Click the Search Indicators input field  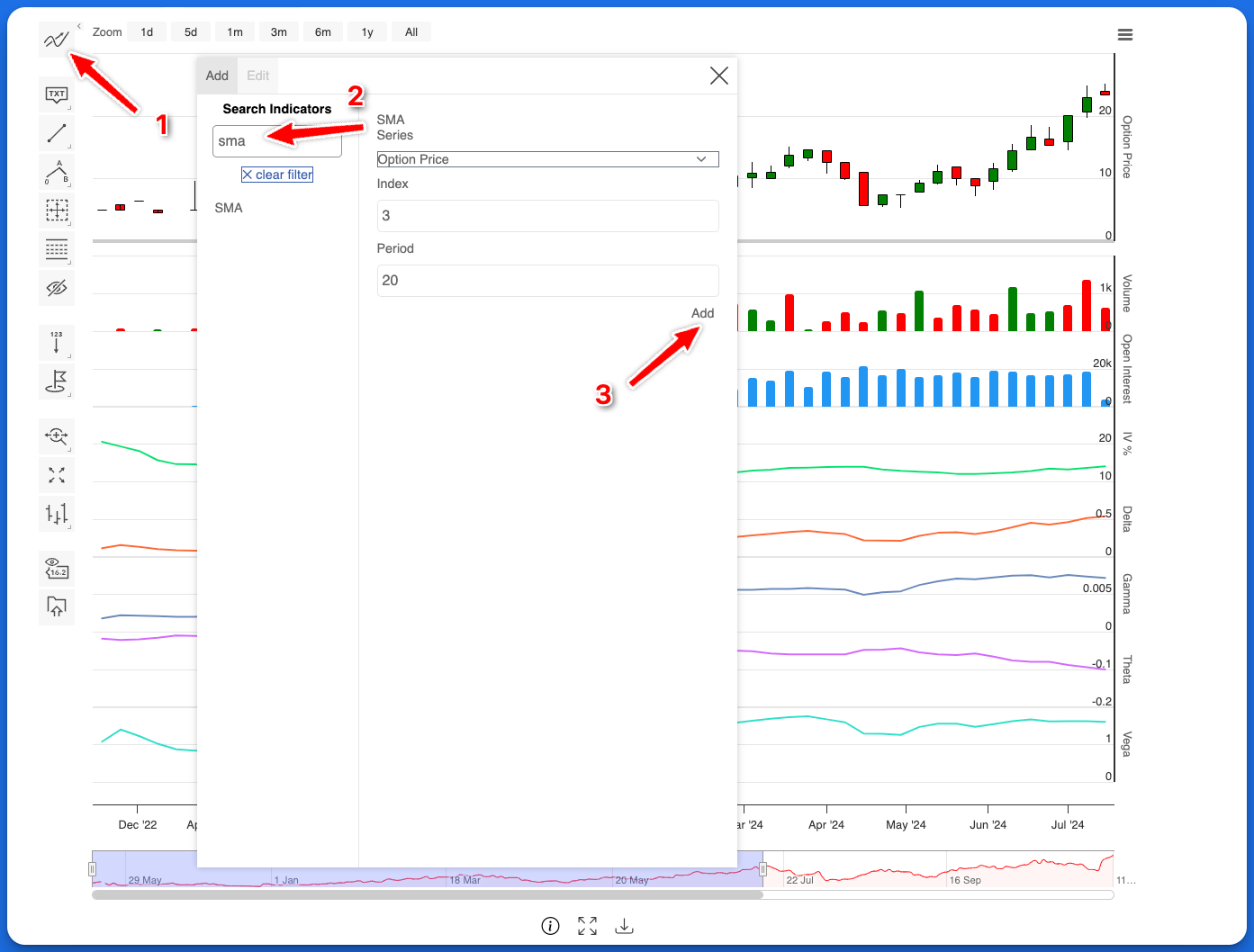[277, 141]
